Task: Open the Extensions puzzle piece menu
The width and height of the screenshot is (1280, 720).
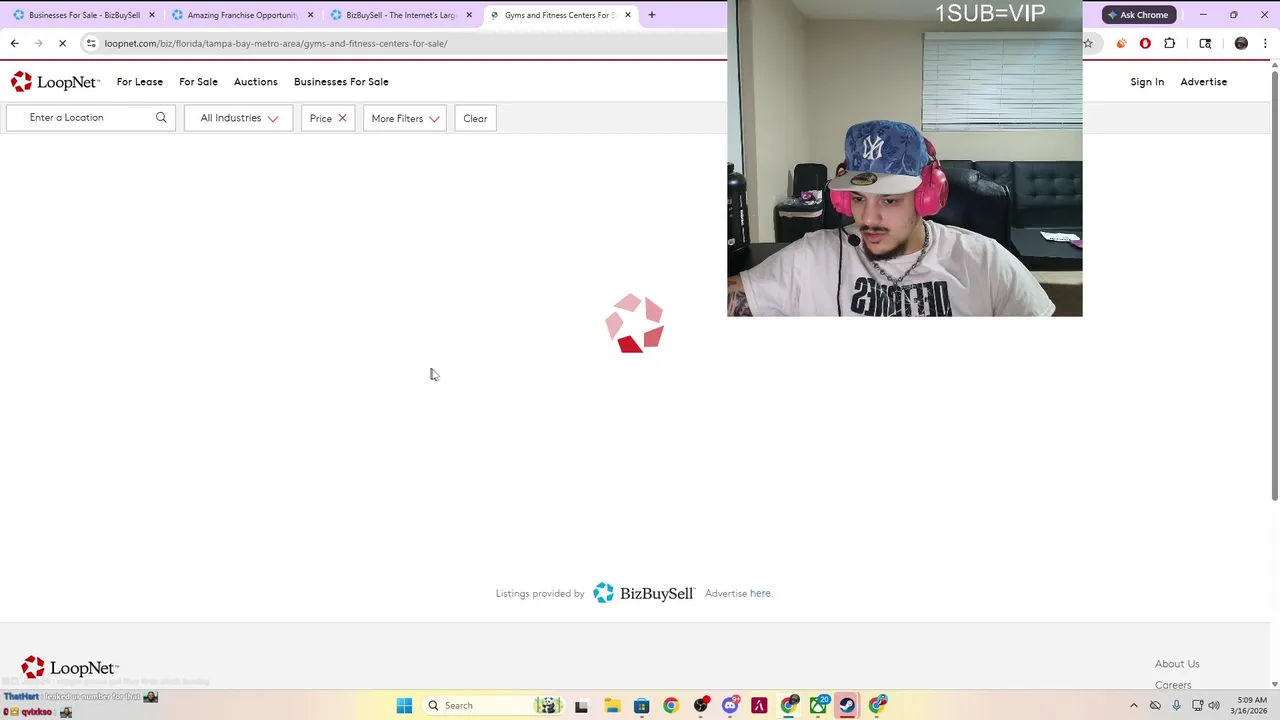Action: (1170, 43)
